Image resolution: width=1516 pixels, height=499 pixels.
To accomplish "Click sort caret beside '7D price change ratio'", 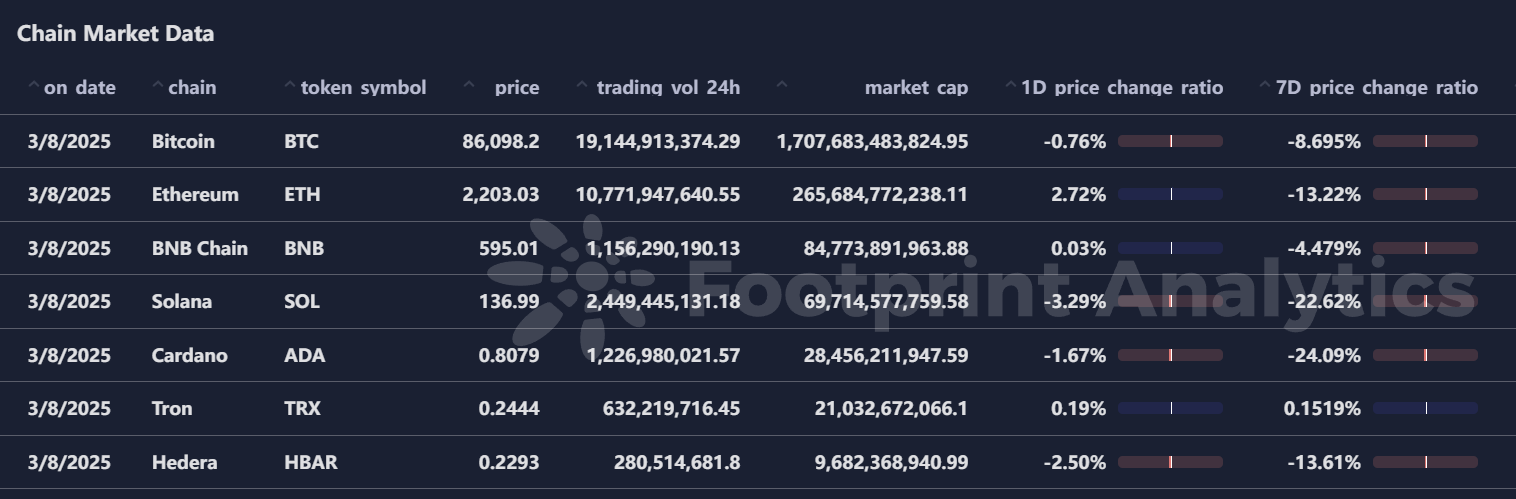I will (x=1266, y=86).
